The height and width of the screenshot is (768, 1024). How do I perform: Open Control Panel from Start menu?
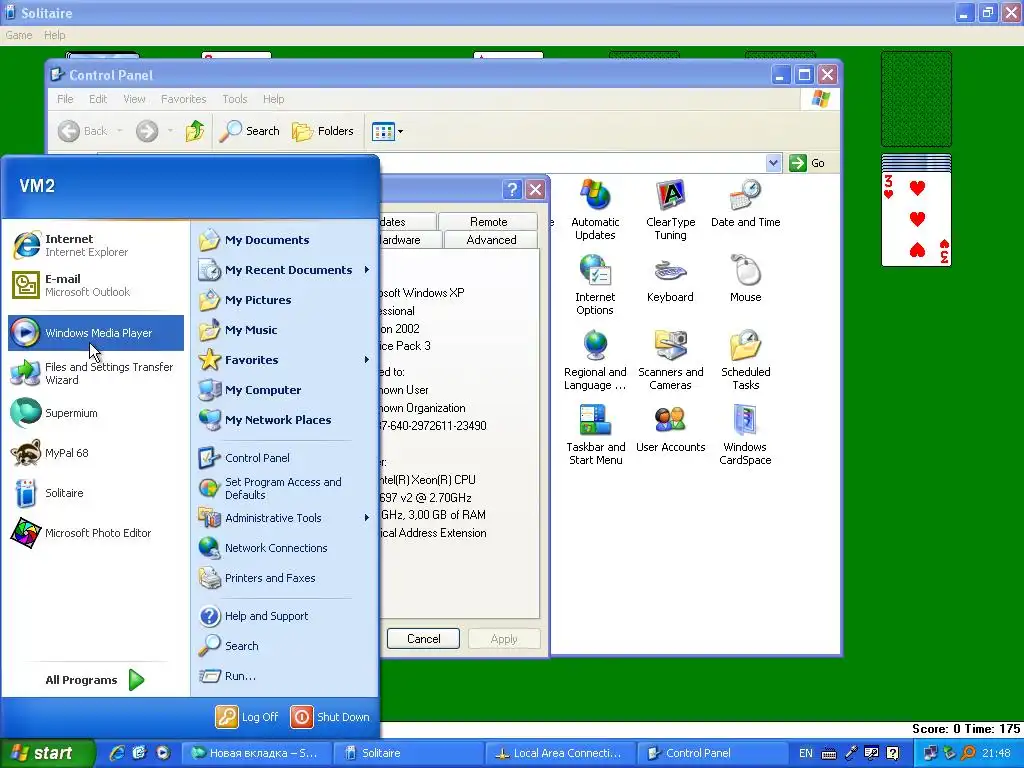pyautogui.click(x=285, y=458)
